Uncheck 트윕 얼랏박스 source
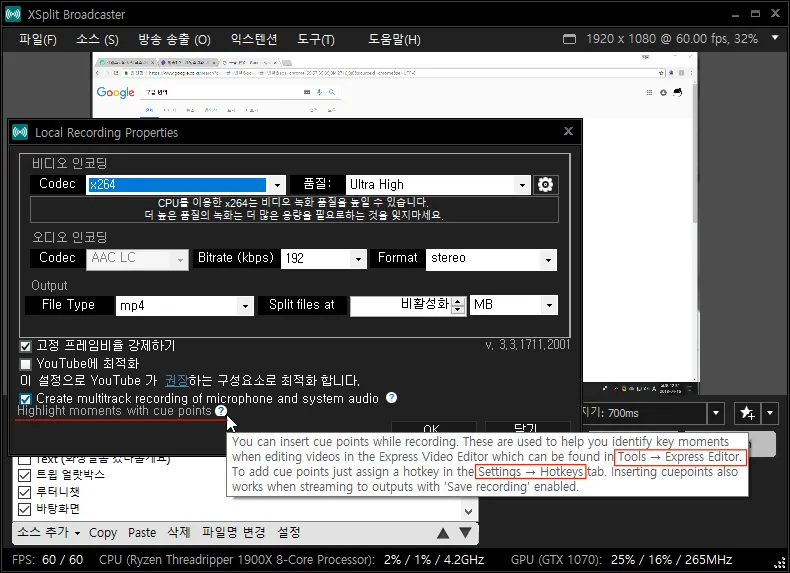The image size is (790, 573). (24, 475)
